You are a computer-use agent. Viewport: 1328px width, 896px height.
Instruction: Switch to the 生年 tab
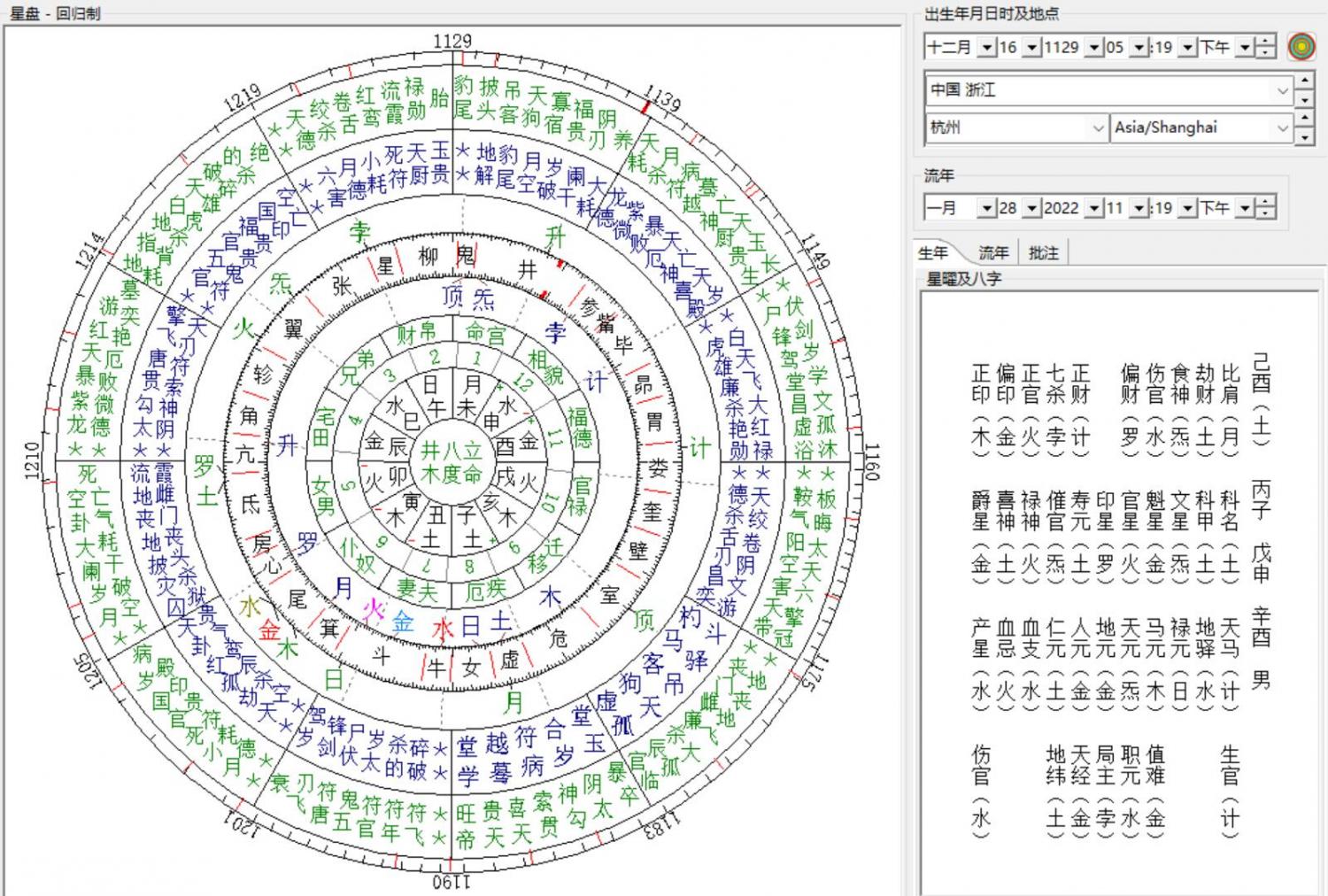(933, 253)
